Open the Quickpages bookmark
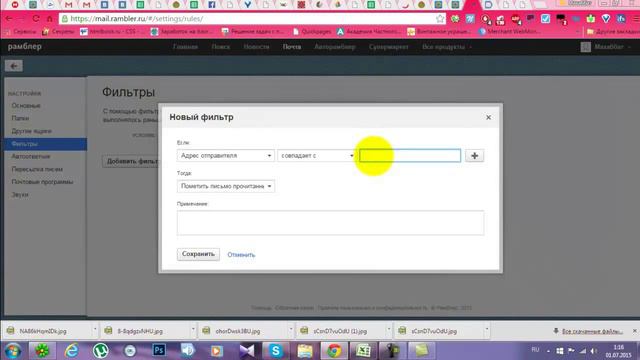640x360 pixels. (312, 31)
